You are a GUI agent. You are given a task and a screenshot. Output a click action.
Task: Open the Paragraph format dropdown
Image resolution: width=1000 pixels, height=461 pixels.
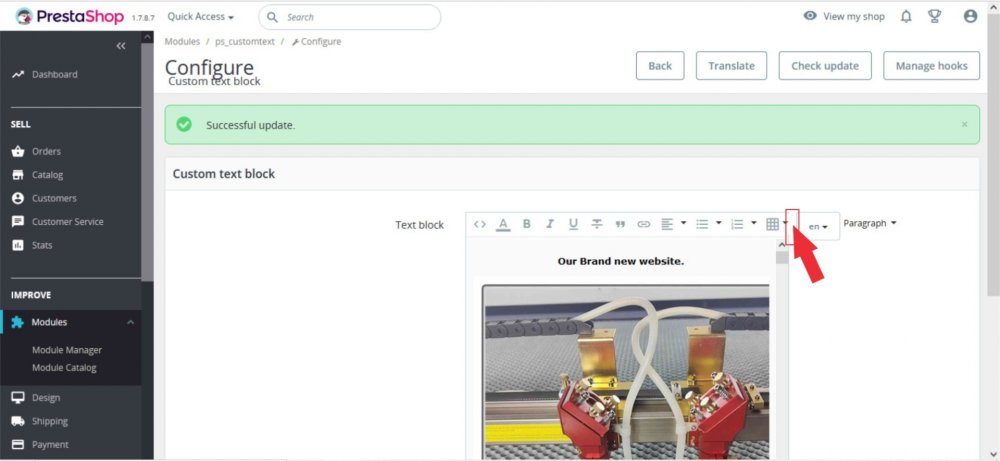(869, 223)
